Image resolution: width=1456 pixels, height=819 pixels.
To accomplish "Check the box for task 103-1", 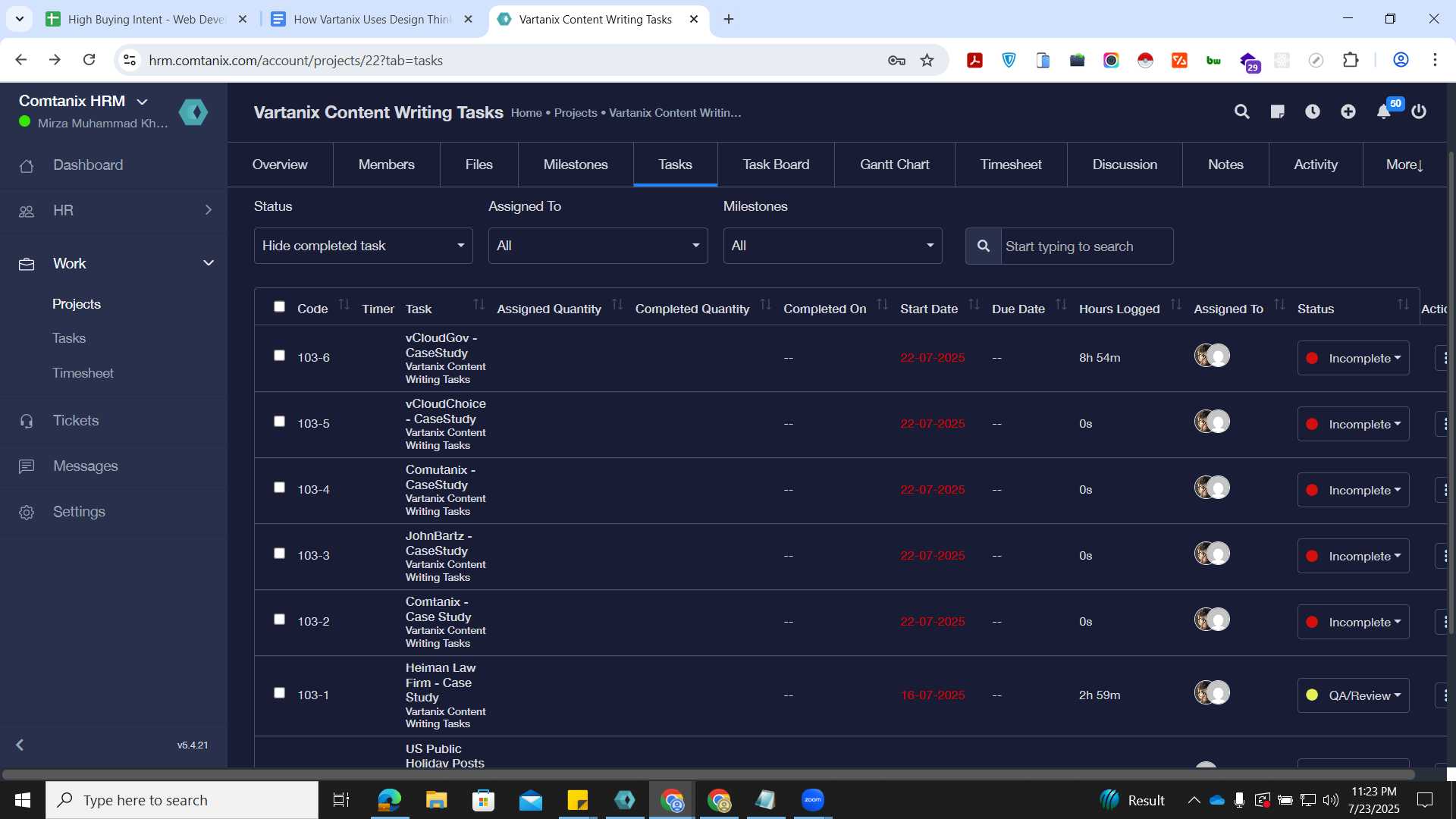I will 279,692.
